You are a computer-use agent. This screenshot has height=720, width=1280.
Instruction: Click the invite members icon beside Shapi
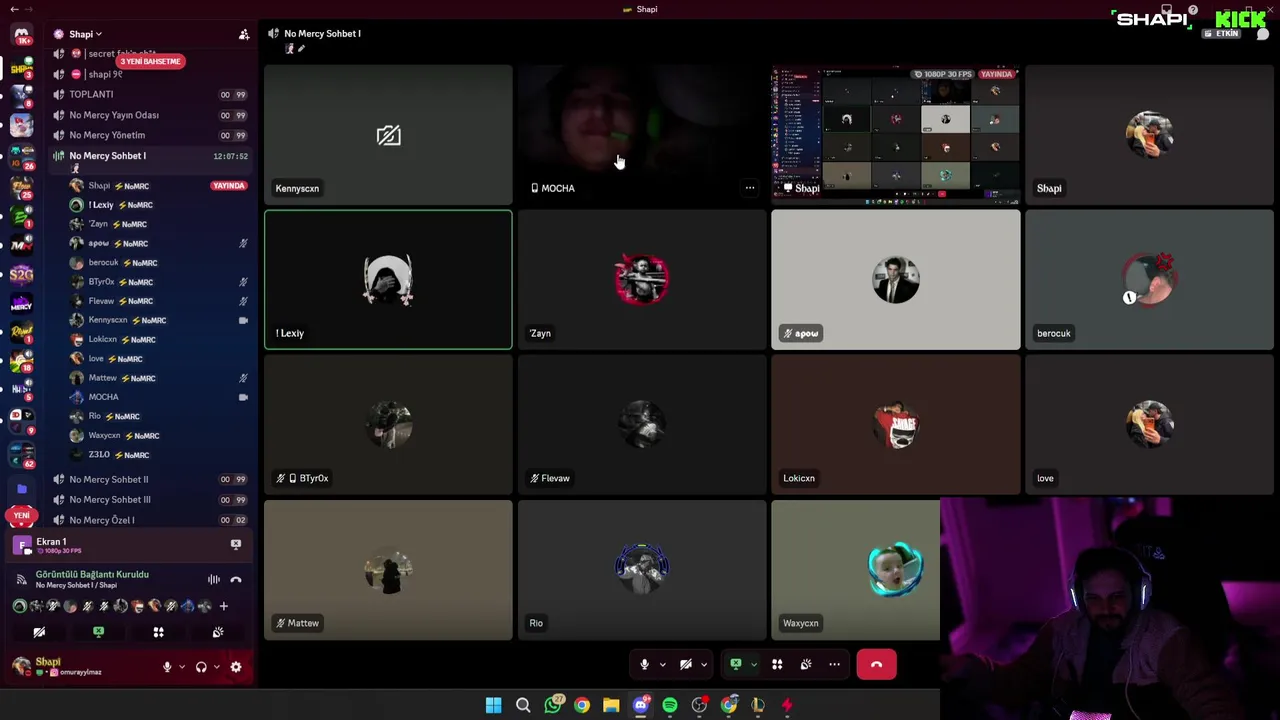(x=244, y=34)
